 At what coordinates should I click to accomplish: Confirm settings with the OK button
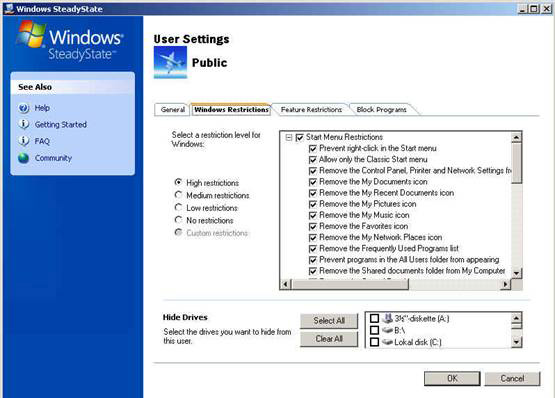tap(452, 379)
